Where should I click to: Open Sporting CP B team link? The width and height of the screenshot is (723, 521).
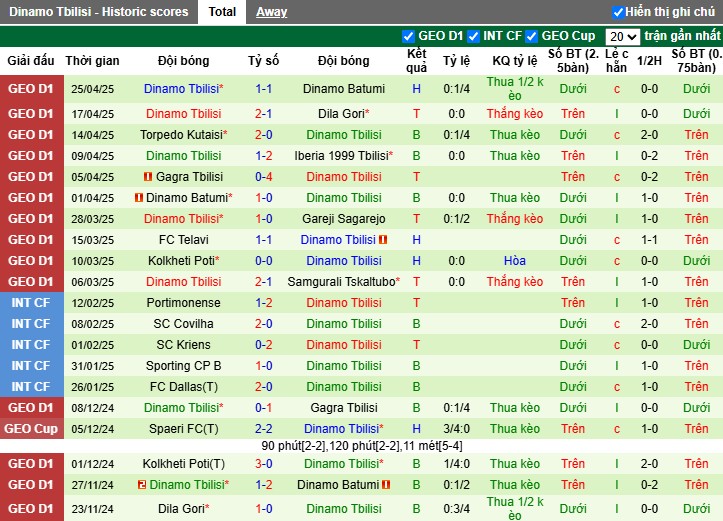tap(184, 366)
